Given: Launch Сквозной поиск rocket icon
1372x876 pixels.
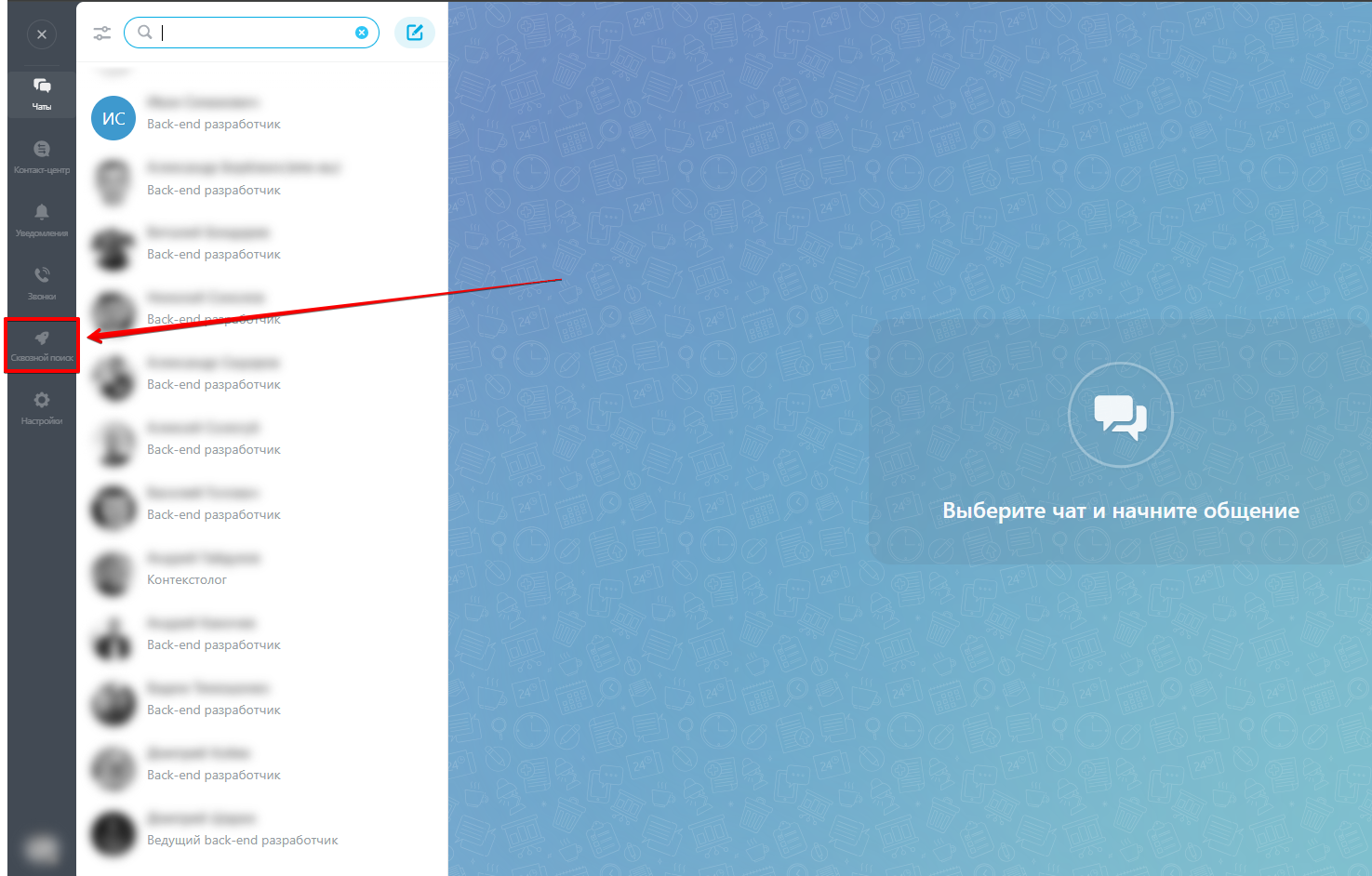Looking at the screenshot, I should click(x=42, y=346).
